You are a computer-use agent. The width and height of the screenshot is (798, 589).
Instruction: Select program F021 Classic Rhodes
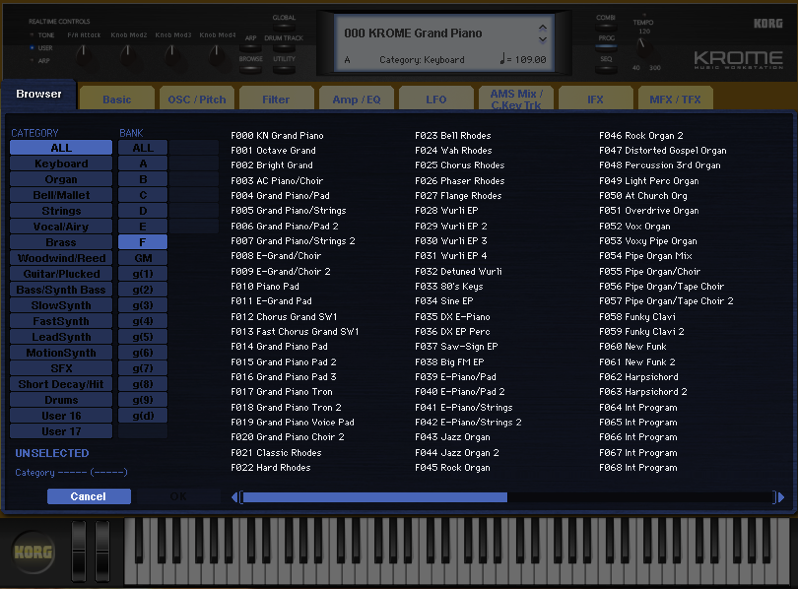(x=276, y=453)
